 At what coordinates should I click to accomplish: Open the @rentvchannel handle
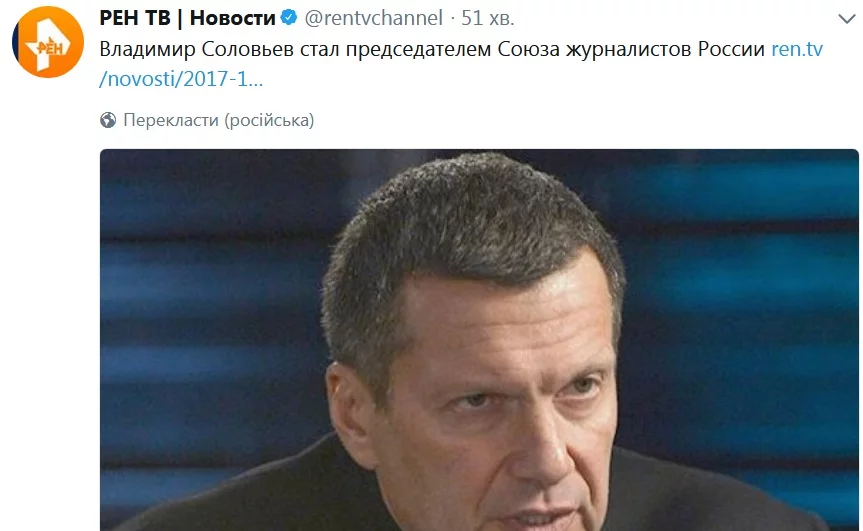[x=374, y=18]
